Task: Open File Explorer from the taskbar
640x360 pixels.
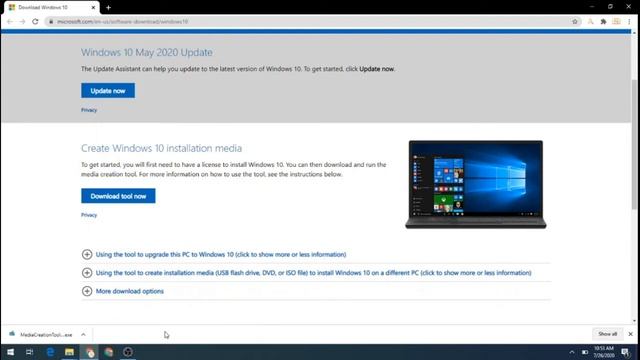Action: [69, 352]
